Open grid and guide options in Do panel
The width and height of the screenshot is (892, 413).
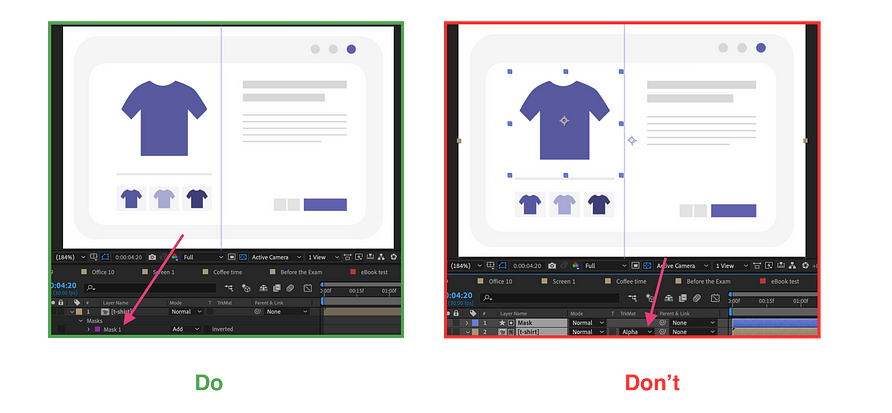[x=93, y=257]
